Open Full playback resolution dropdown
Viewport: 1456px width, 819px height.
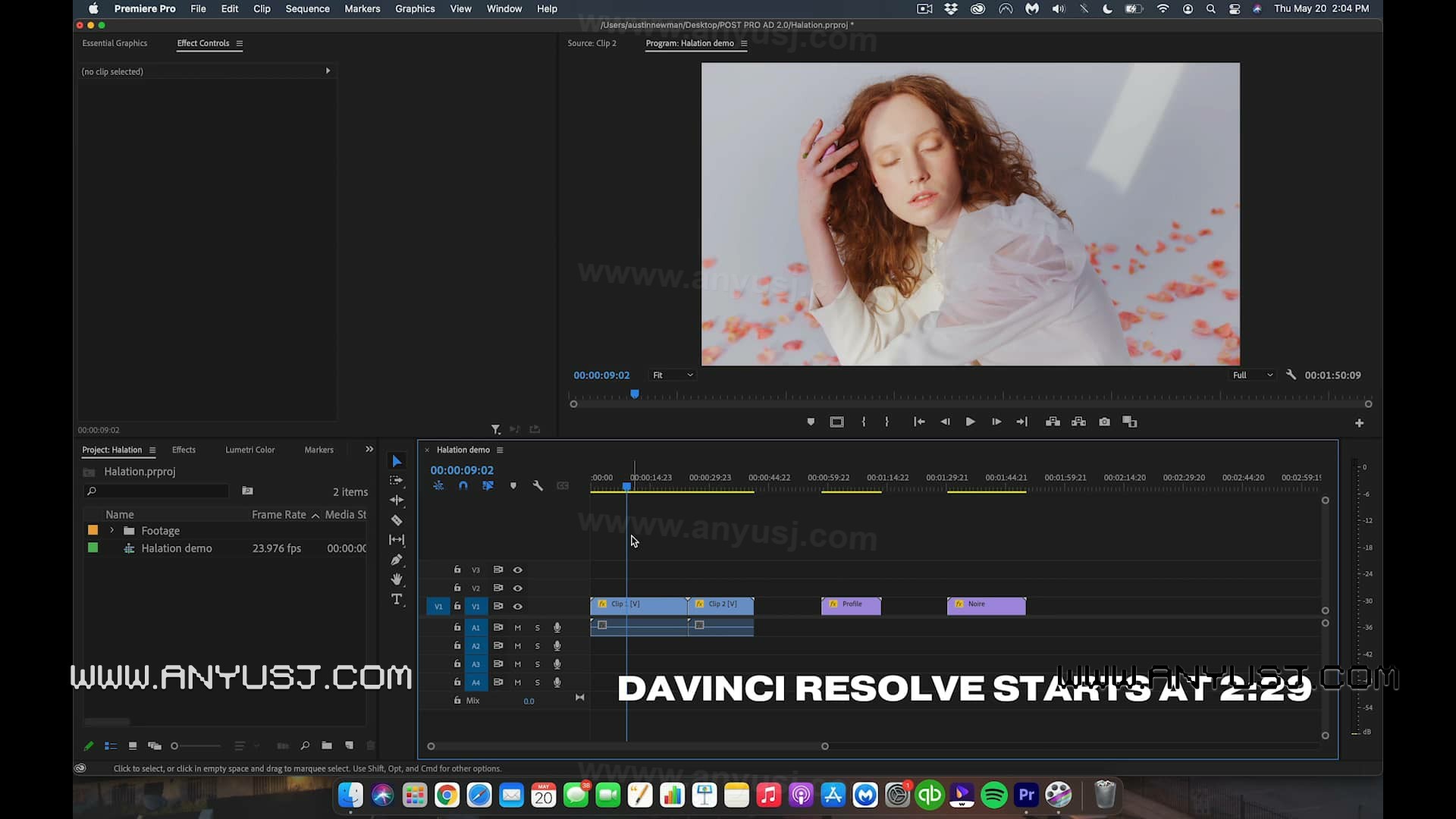(1253, 375)
